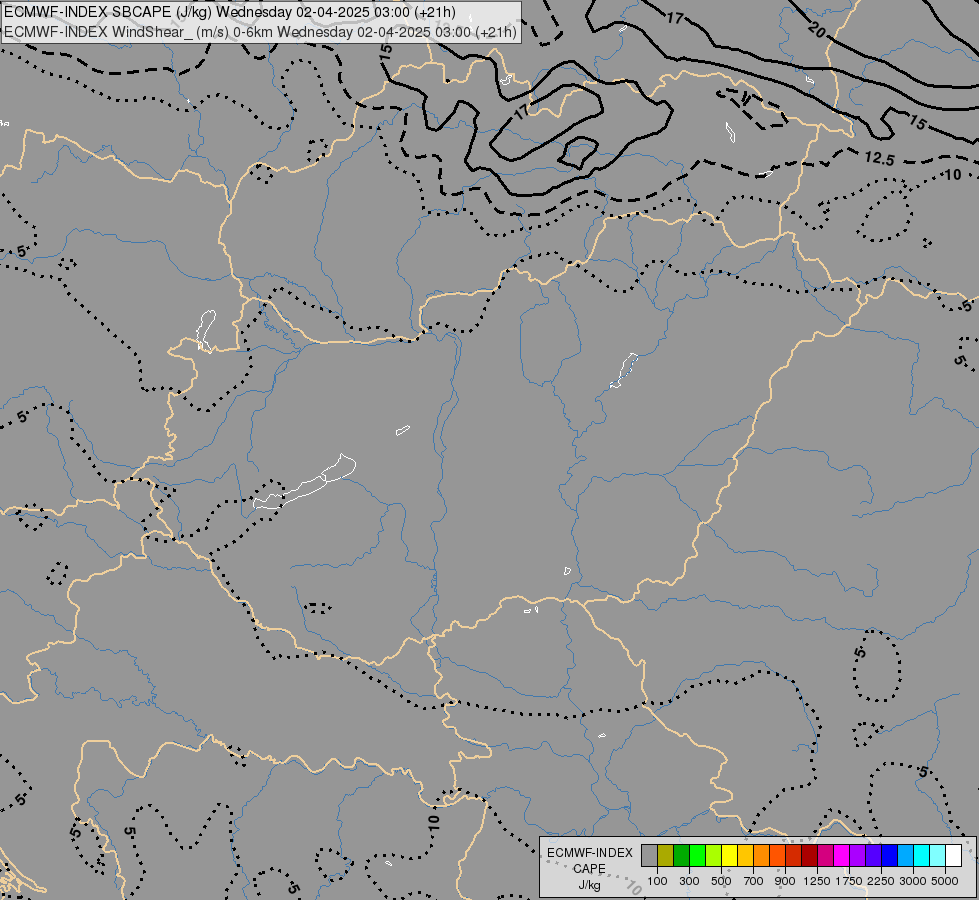Click the dark red legend swatch
The width and height of the screenshot is (979, 900).
809,856
